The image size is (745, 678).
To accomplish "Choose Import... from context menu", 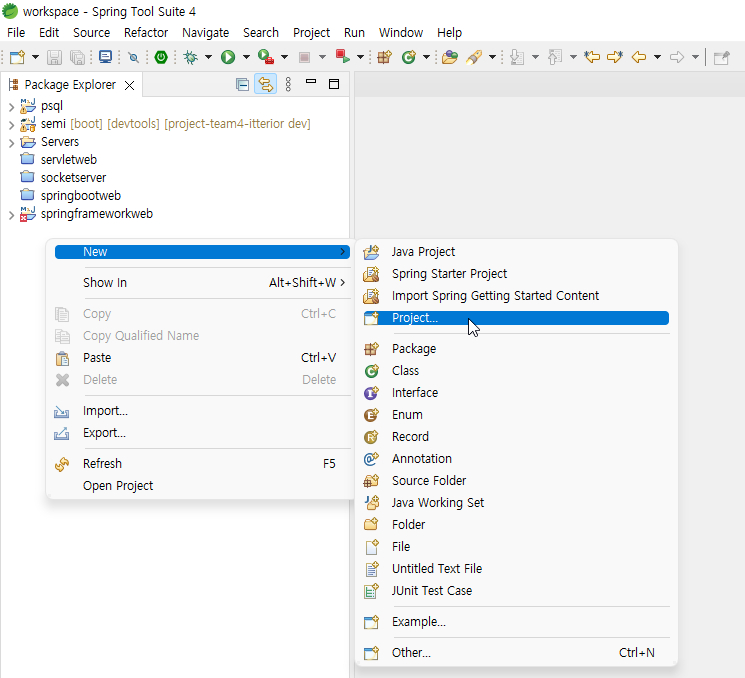I will pyautogui.click(x=202, y=411).
